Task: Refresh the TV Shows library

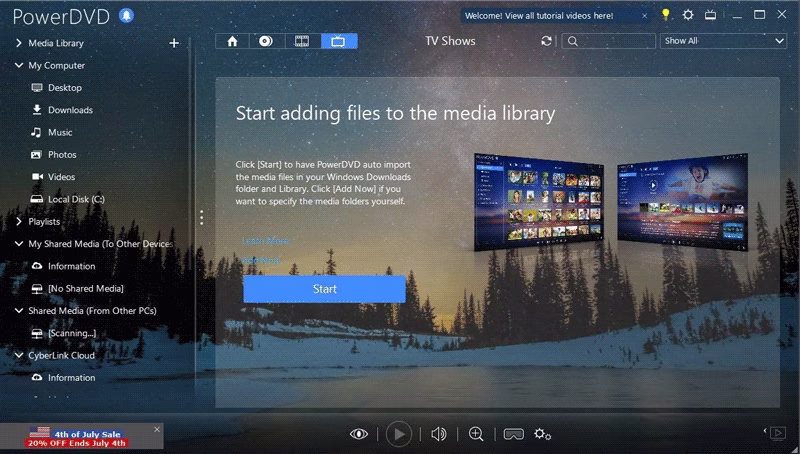Action: coord(546,41)
